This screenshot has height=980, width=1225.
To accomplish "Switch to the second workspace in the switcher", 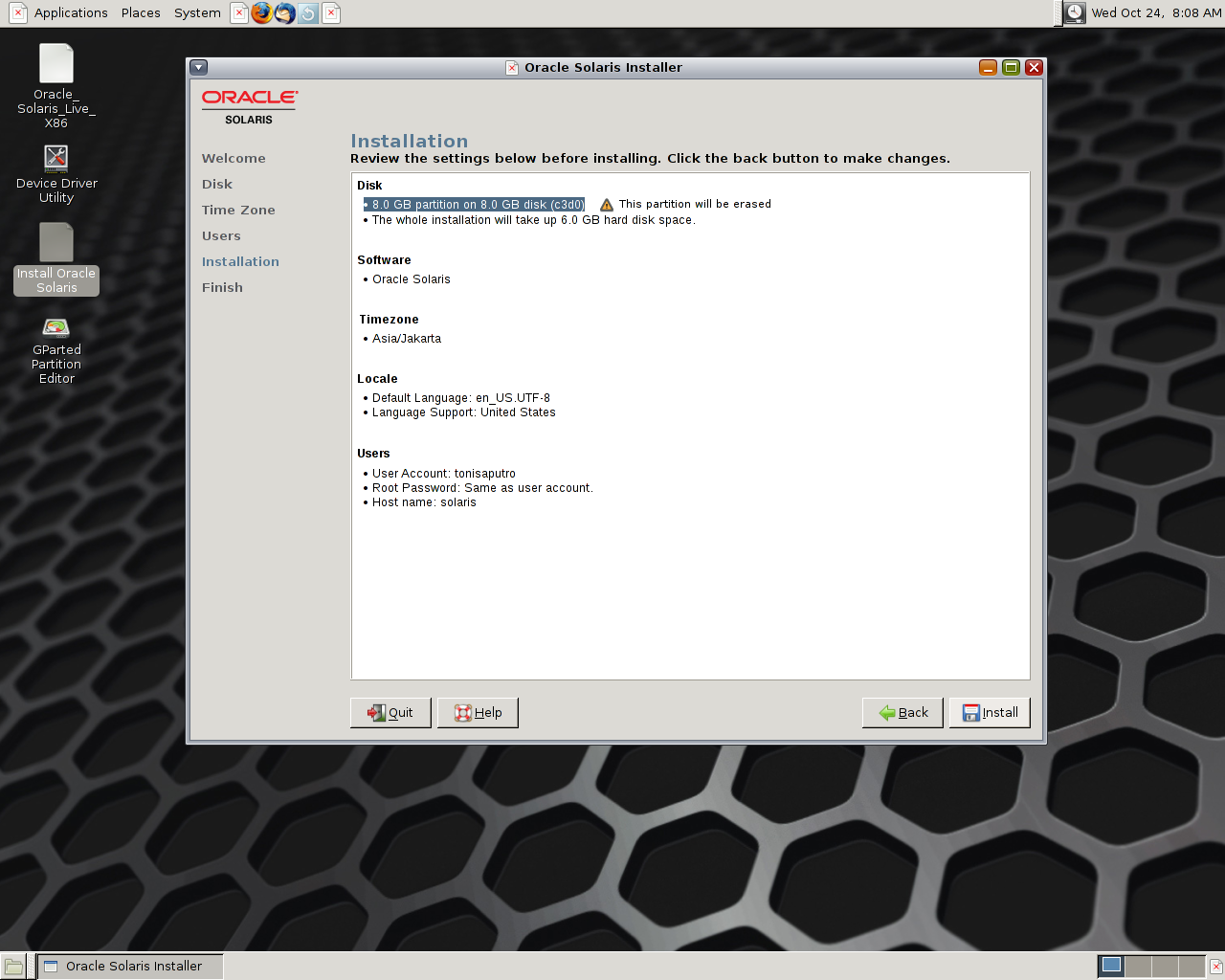I will [x=1139, y=966].
